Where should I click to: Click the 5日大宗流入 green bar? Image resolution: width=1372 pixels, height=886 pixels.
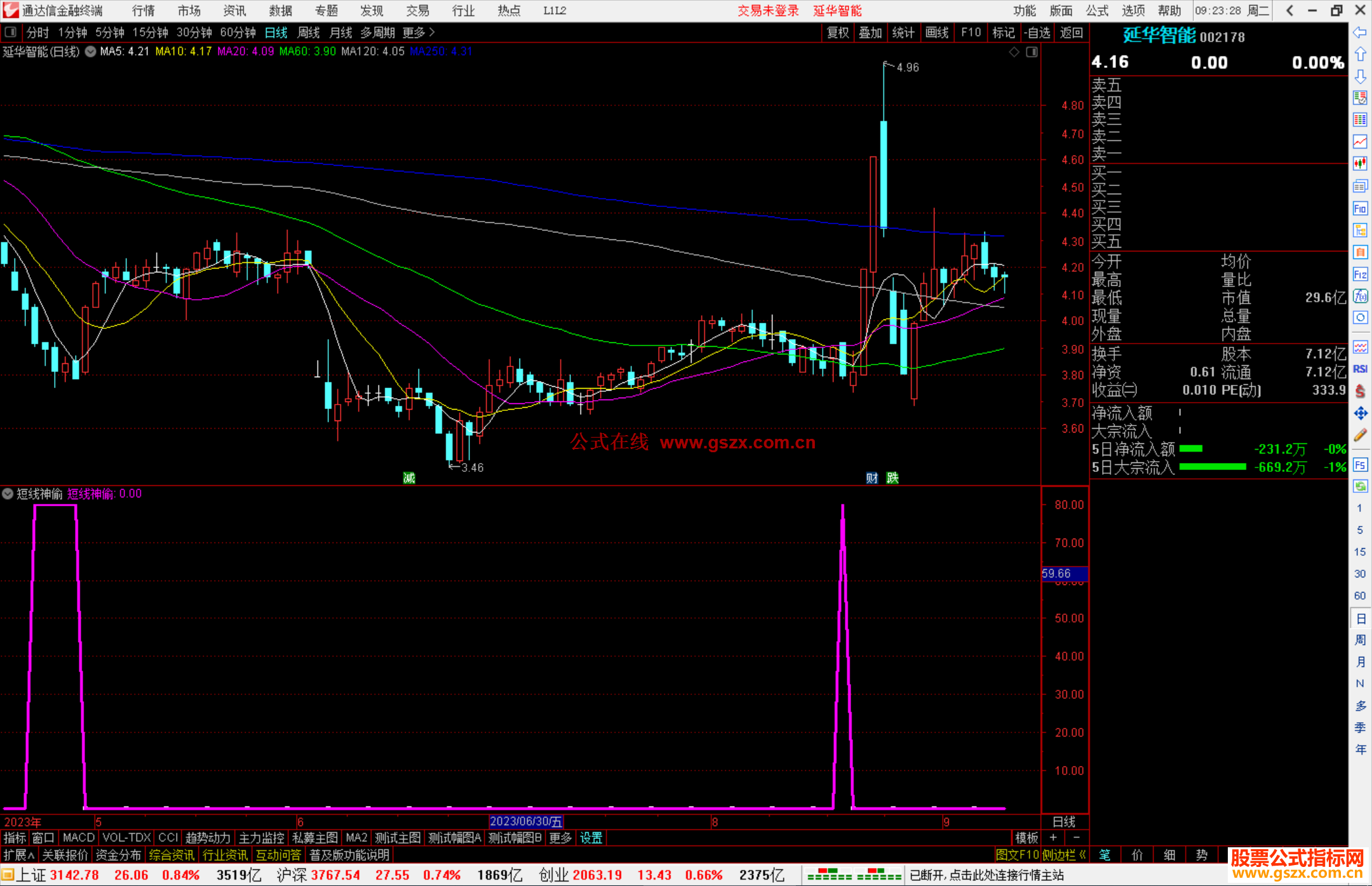tap(1212, 467)
